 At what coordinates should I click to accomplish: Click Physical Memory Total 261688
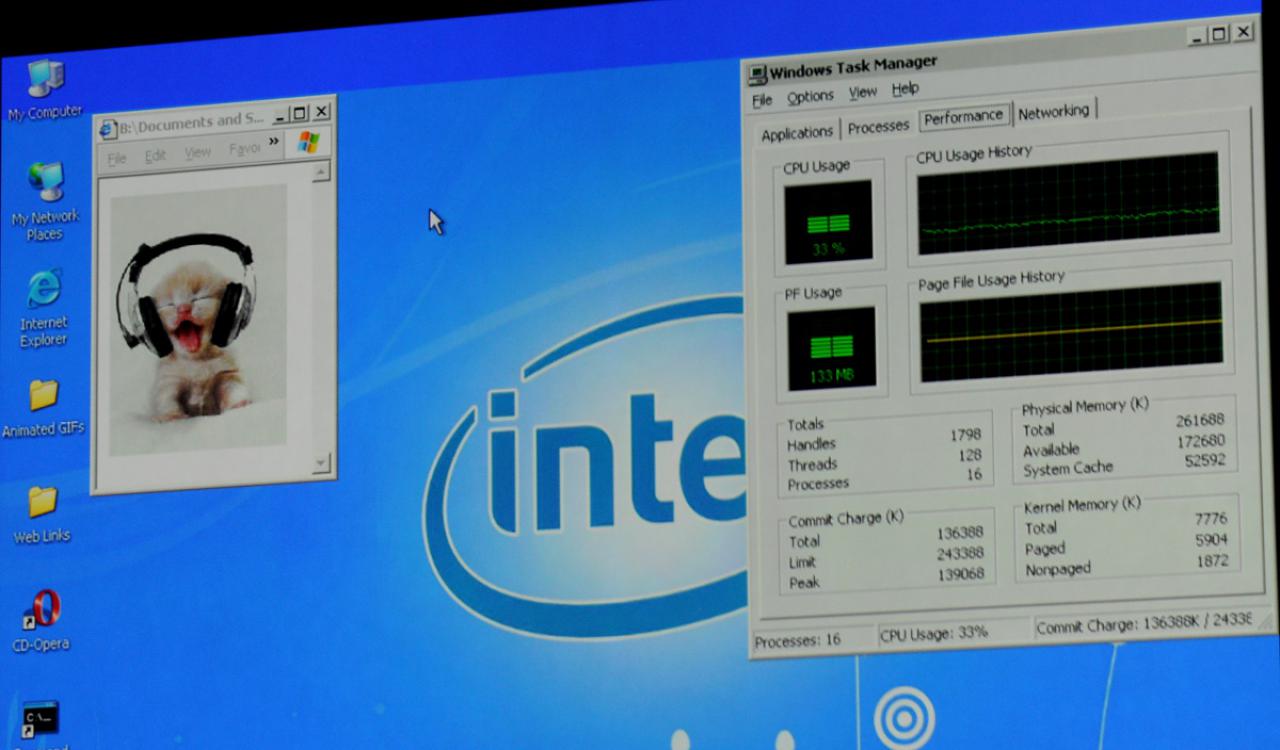[1199, 421]
